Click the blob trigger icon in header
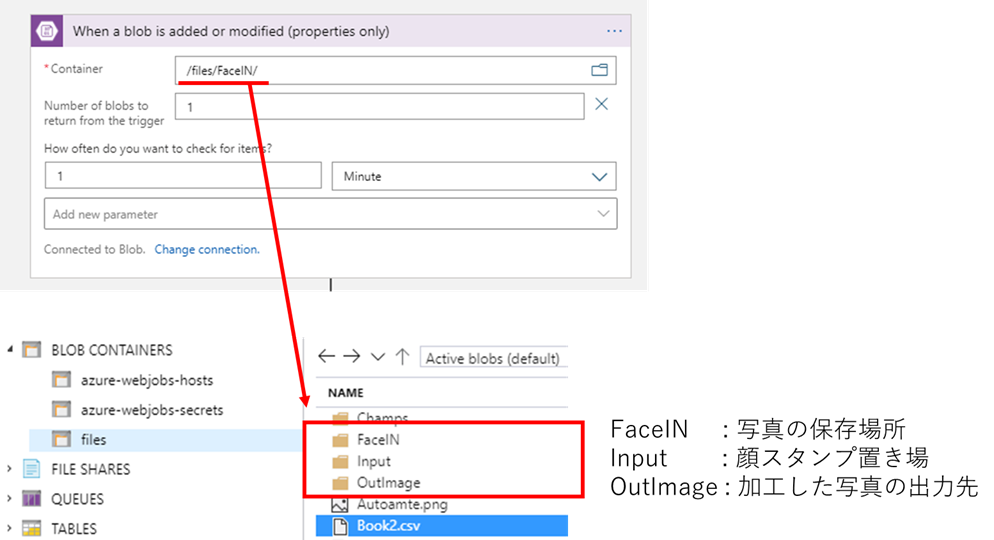The image size is (994, 540). 47,31
